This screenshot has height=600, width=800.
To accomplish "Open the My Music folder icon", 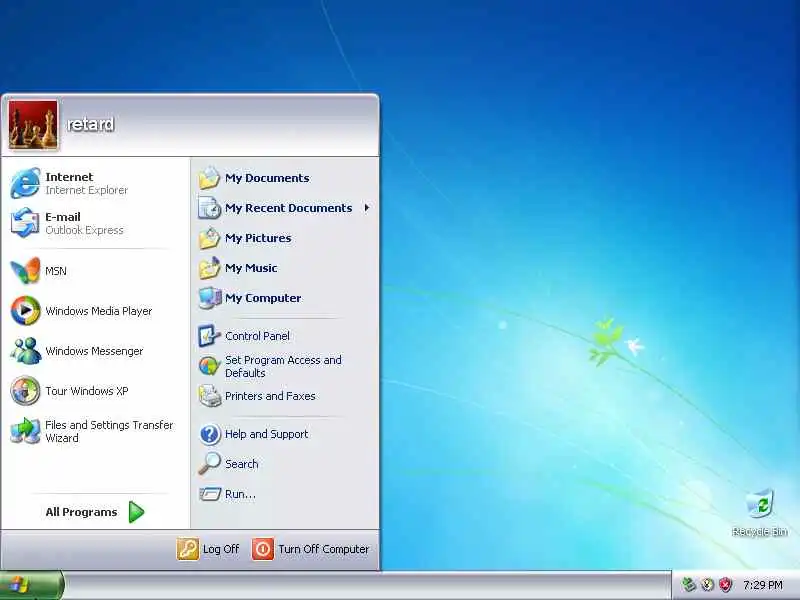I will coord(209,268).
